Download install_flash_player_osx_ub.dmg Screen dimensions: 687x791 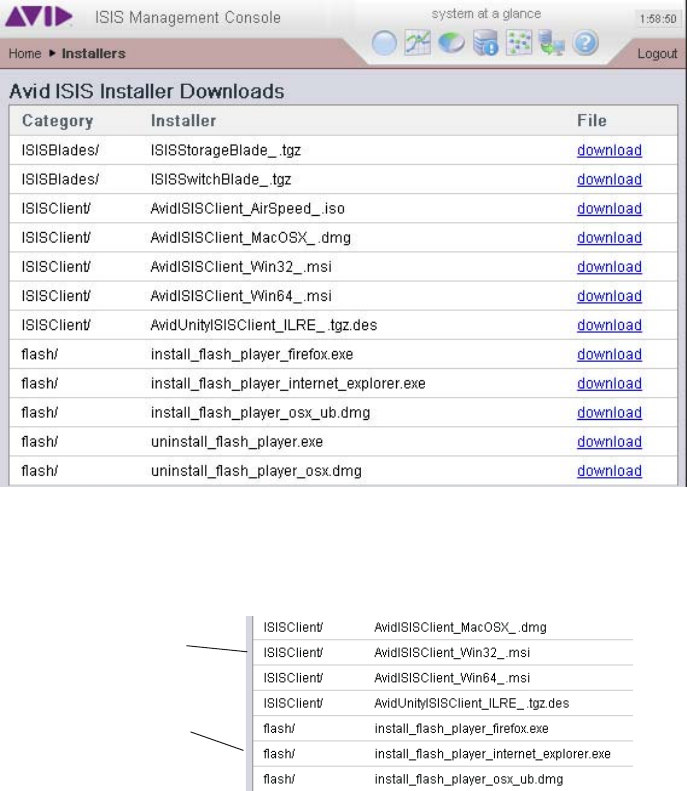[609, 413]
